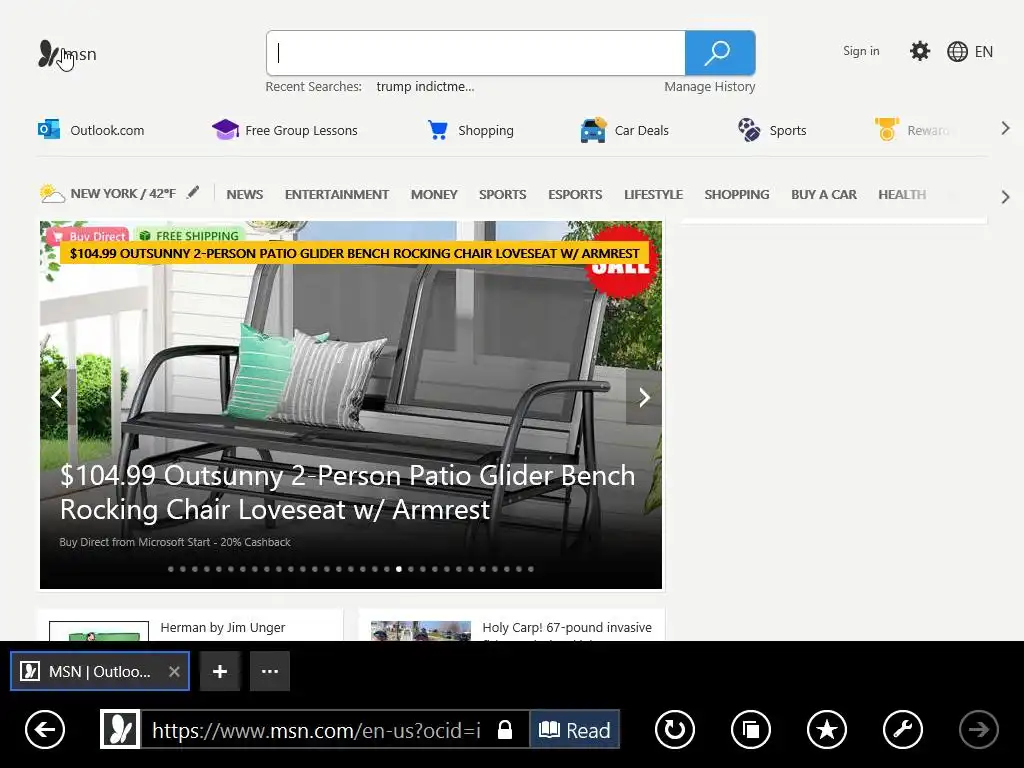
Task: Click the Holy Carp article thumbnail
Action: [421, 631]
